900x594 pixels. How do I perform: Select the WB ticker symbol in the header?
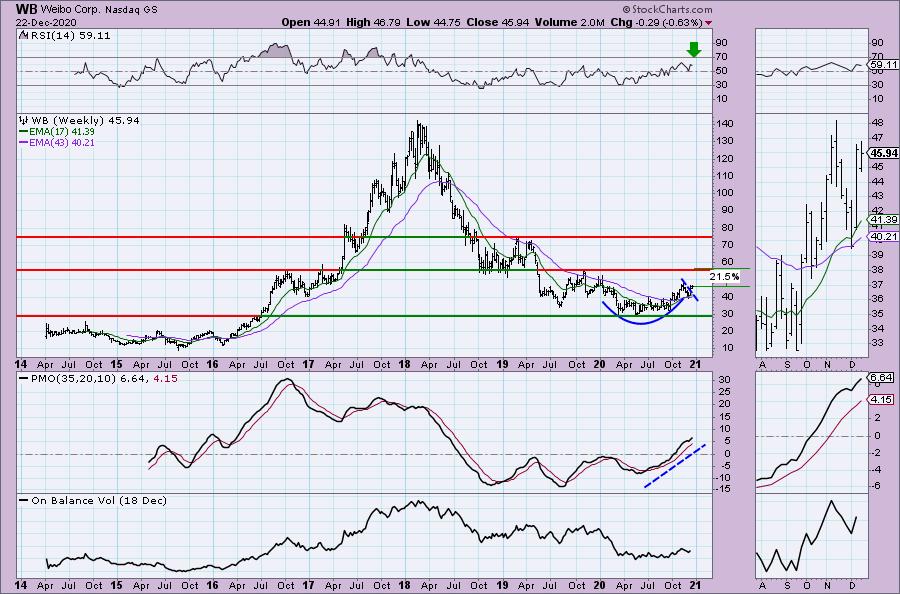pyautogui.click(x=25, y=9)
